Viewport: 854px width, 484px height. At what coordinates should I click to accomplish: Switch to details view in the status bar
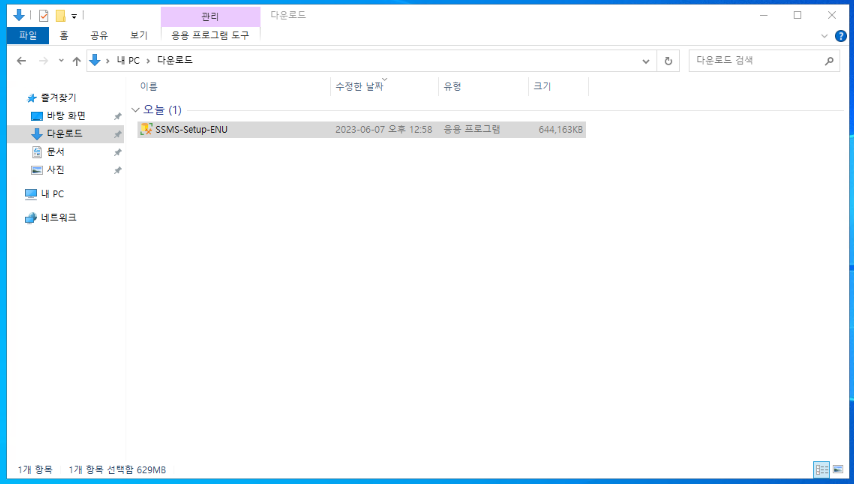pyautogui.click(x=821, y=469)
